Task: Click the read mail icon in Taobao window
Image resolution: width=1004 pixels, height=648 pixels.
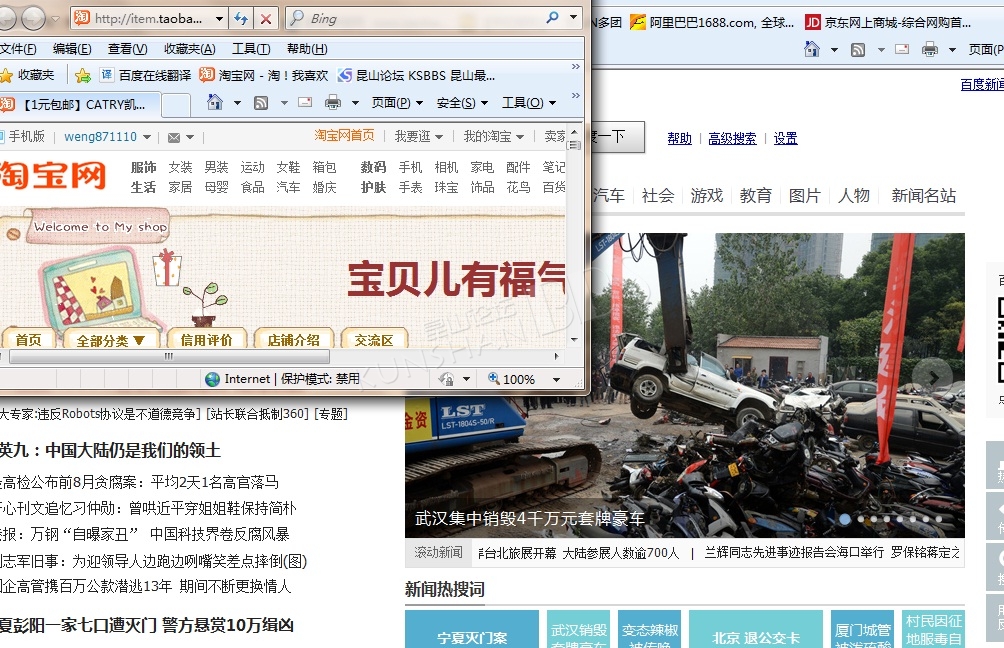Action: [x=305, y=102]
